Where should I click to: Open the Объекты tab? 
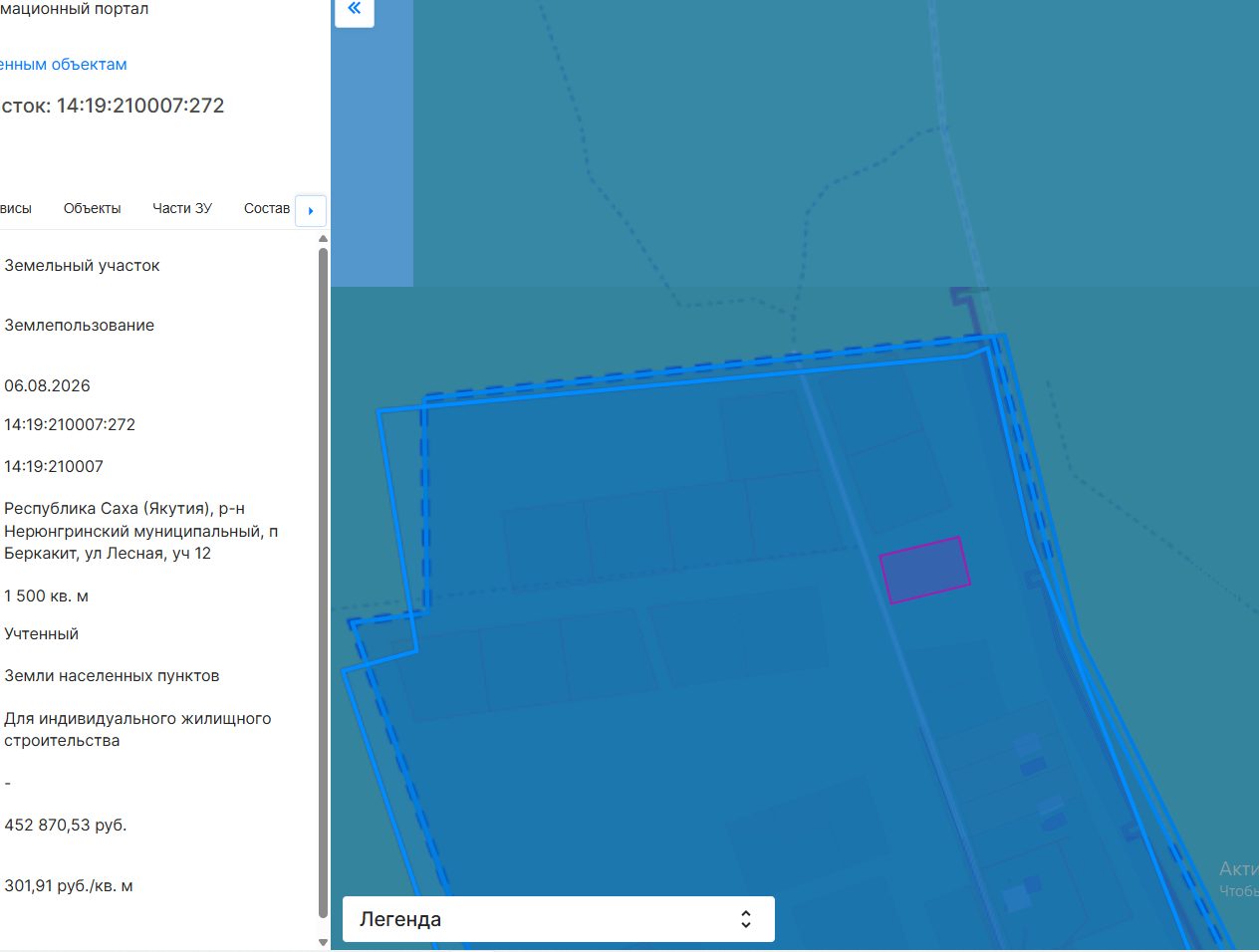click(x=92, y=208)
